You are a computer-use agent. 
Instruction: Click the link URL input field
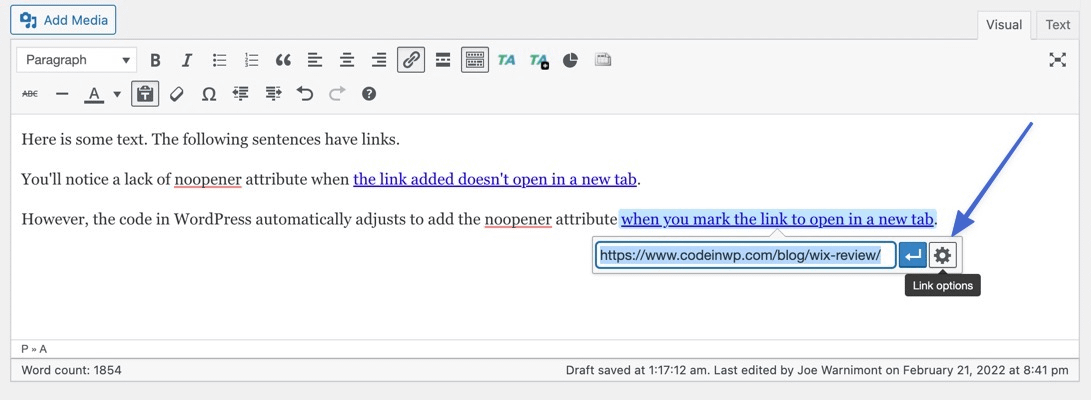tap(745, 255)
